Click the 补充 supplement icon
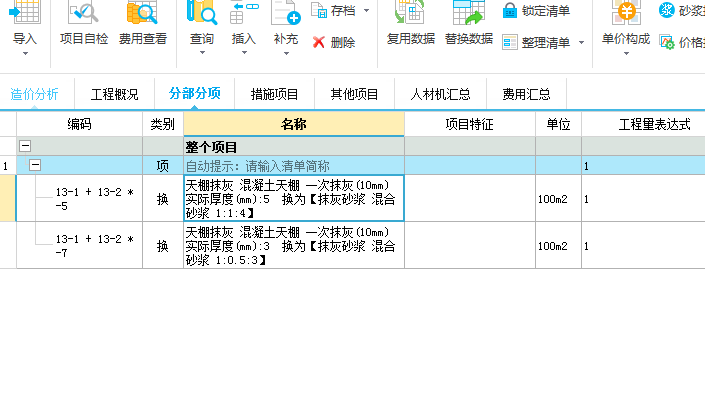Screen dimensions: 705x399 (286, 13)
